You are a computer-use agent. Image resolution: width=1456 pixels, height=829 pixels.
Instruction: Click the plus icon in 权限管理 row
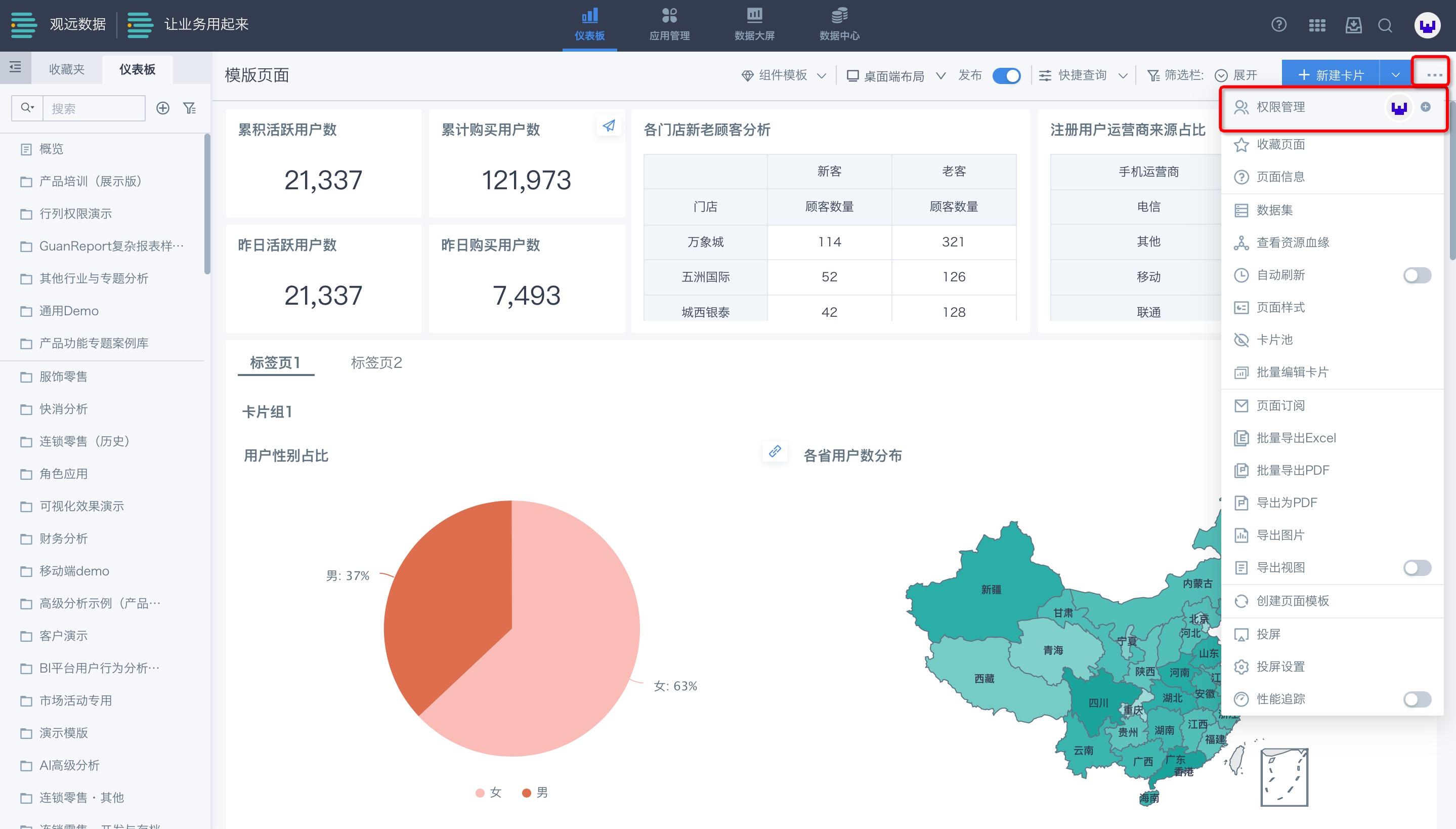[x=1425, y=107]
